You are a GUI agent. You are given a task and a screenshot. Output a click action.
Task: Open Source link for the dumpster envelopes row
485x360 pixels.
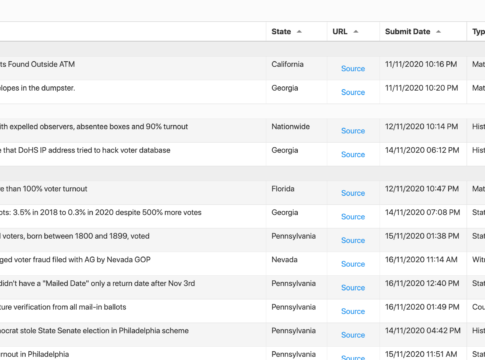[353, 92]
